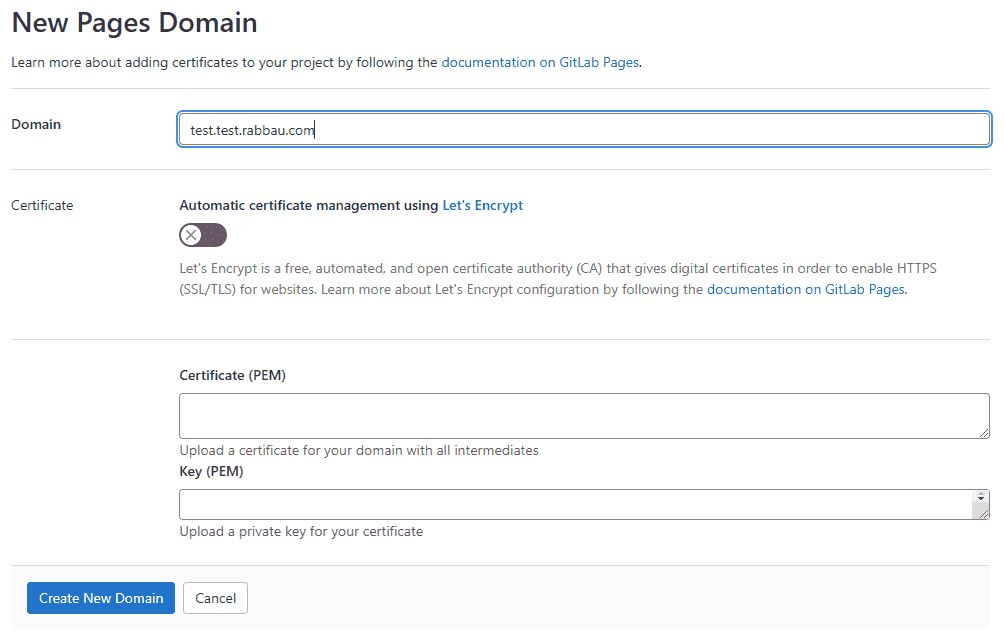Click 'Upload a certificate for your domain' hint
This screenshot has width=1004, height=639.
point(359,450)
